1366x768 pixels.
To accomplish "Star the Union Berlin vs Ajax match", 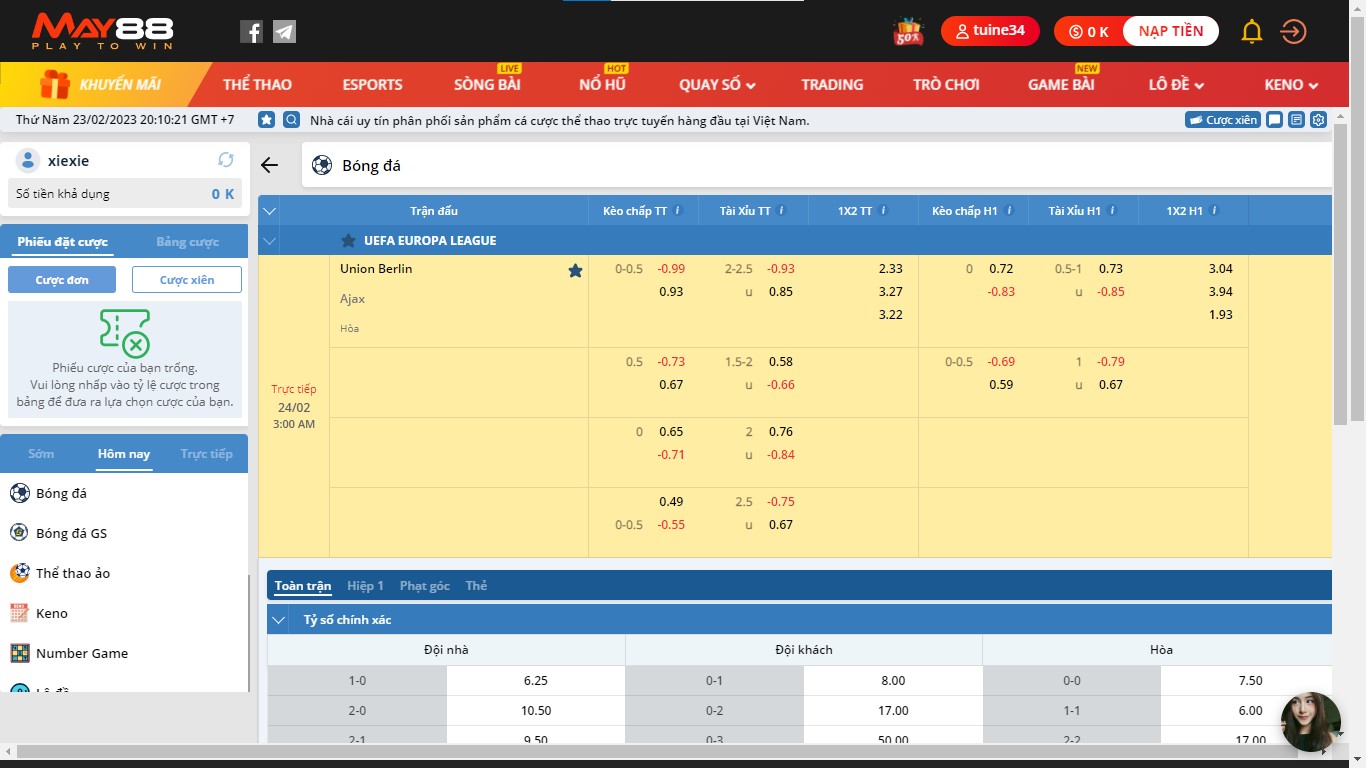I will click(575, 270).
